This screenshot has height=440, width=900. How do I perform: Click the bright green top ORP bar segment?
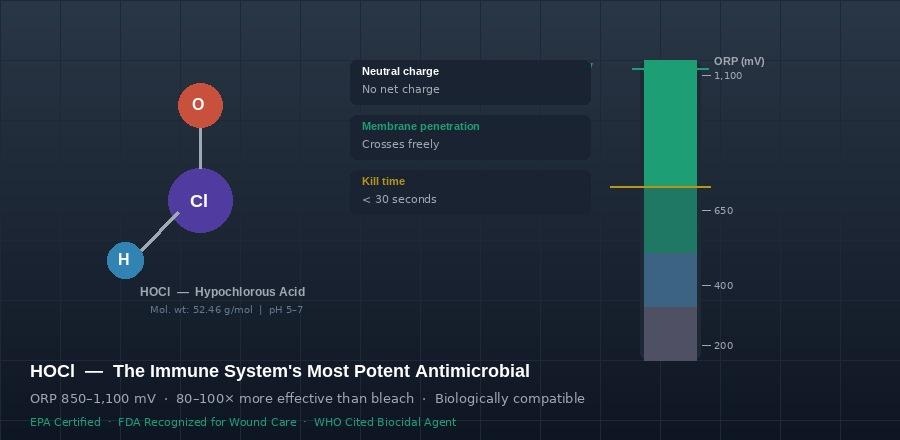(670, 120)
